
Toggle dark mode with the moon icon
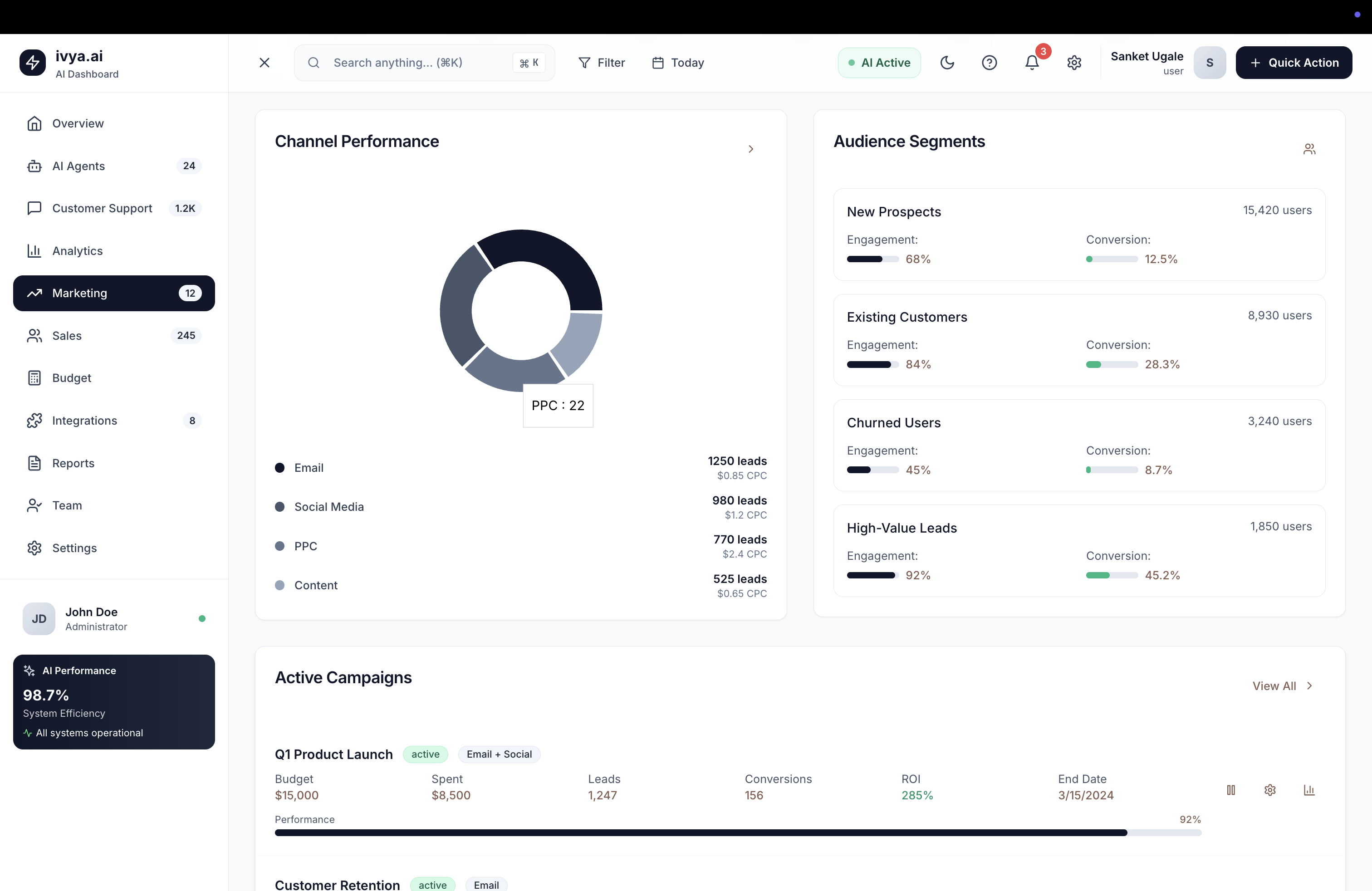coord(946,62)
